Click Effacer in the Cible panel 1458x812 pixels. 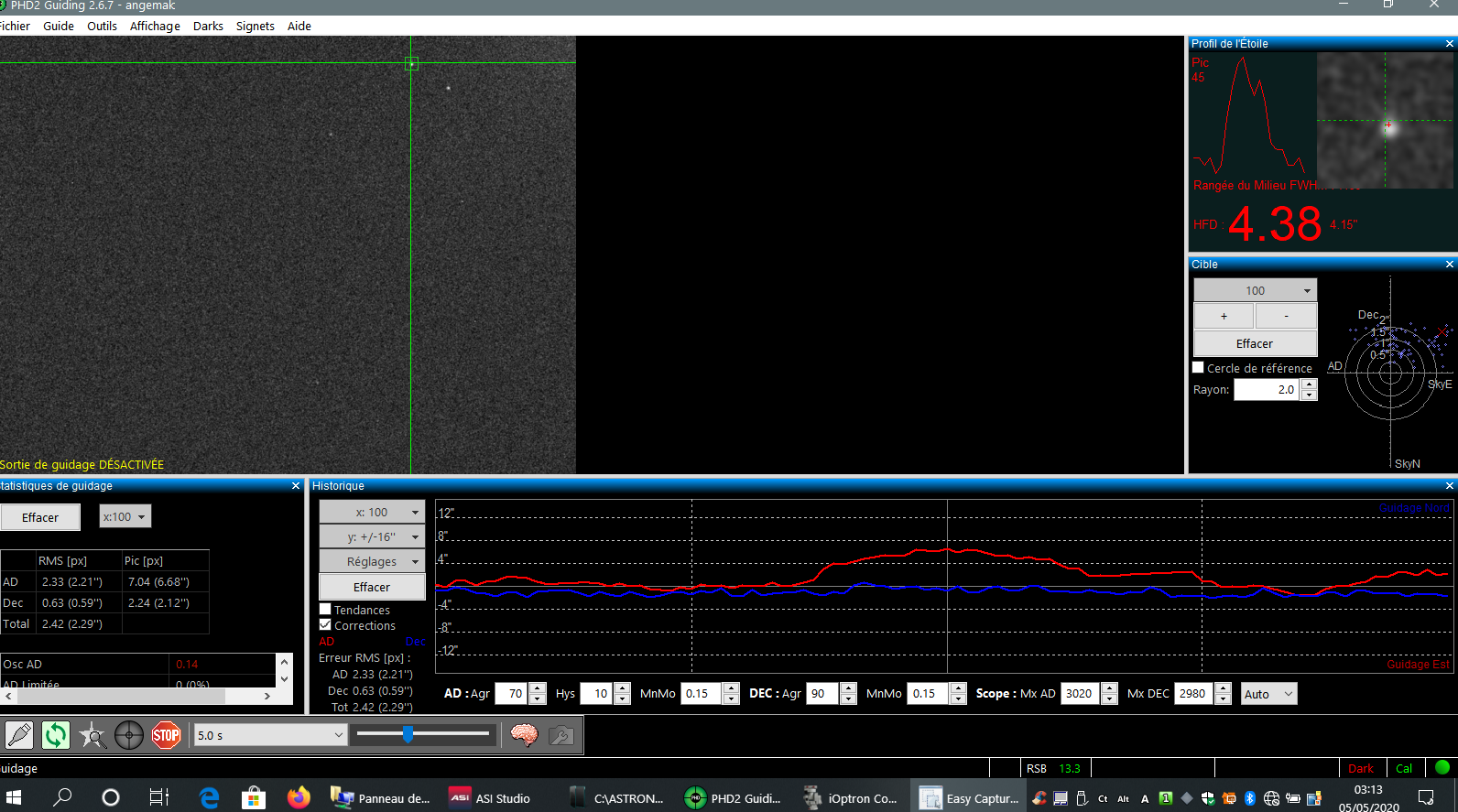tap(1255, 343)
